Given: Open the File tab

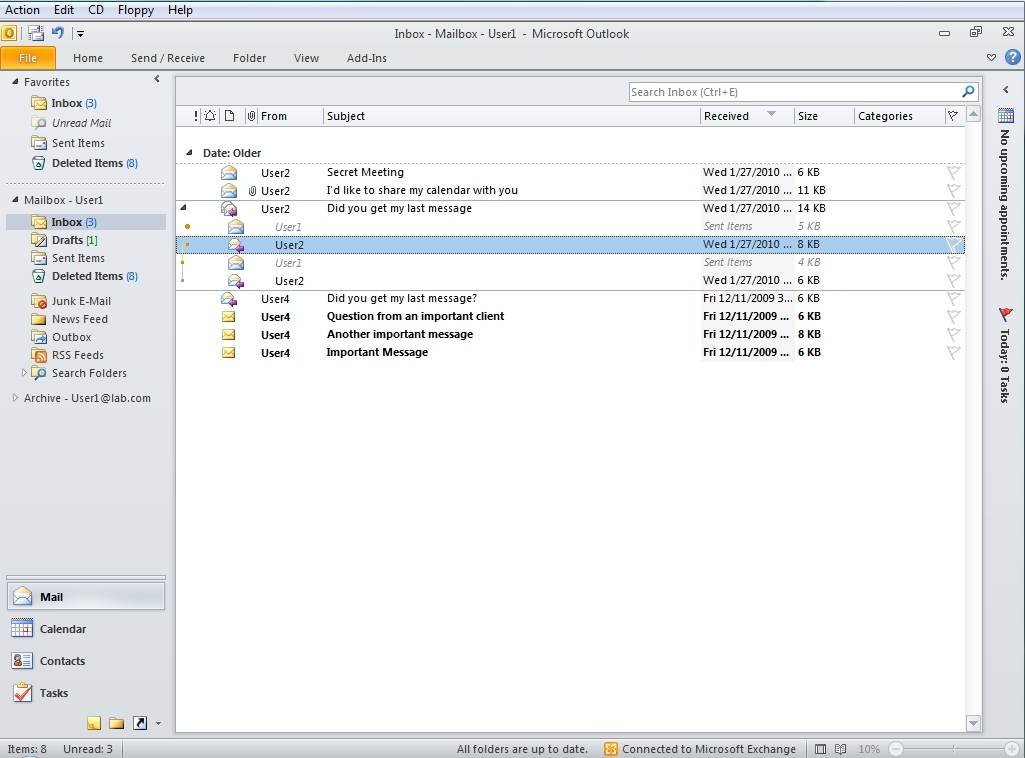Looking at the screenshot, I should (27, 58).
